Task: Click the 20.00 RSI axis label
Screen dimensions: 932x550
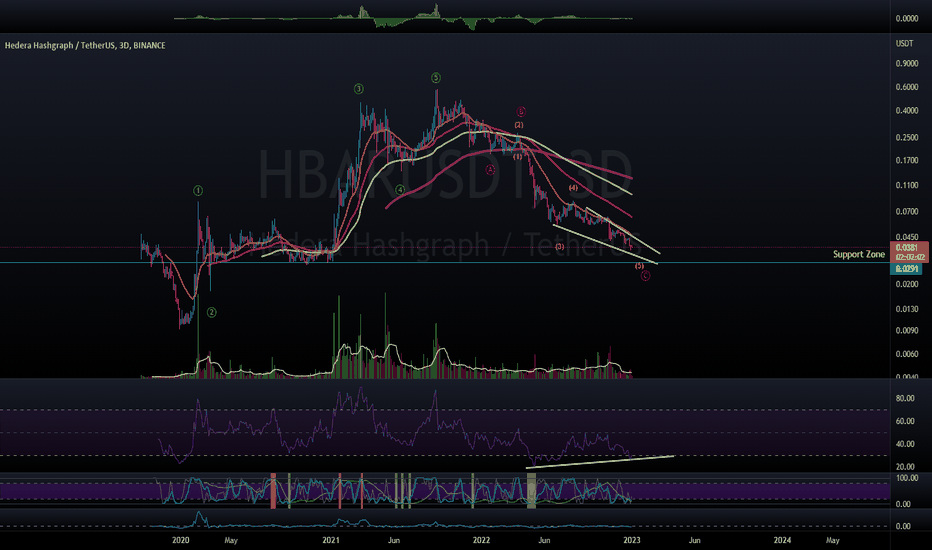Action: point(905,467)
